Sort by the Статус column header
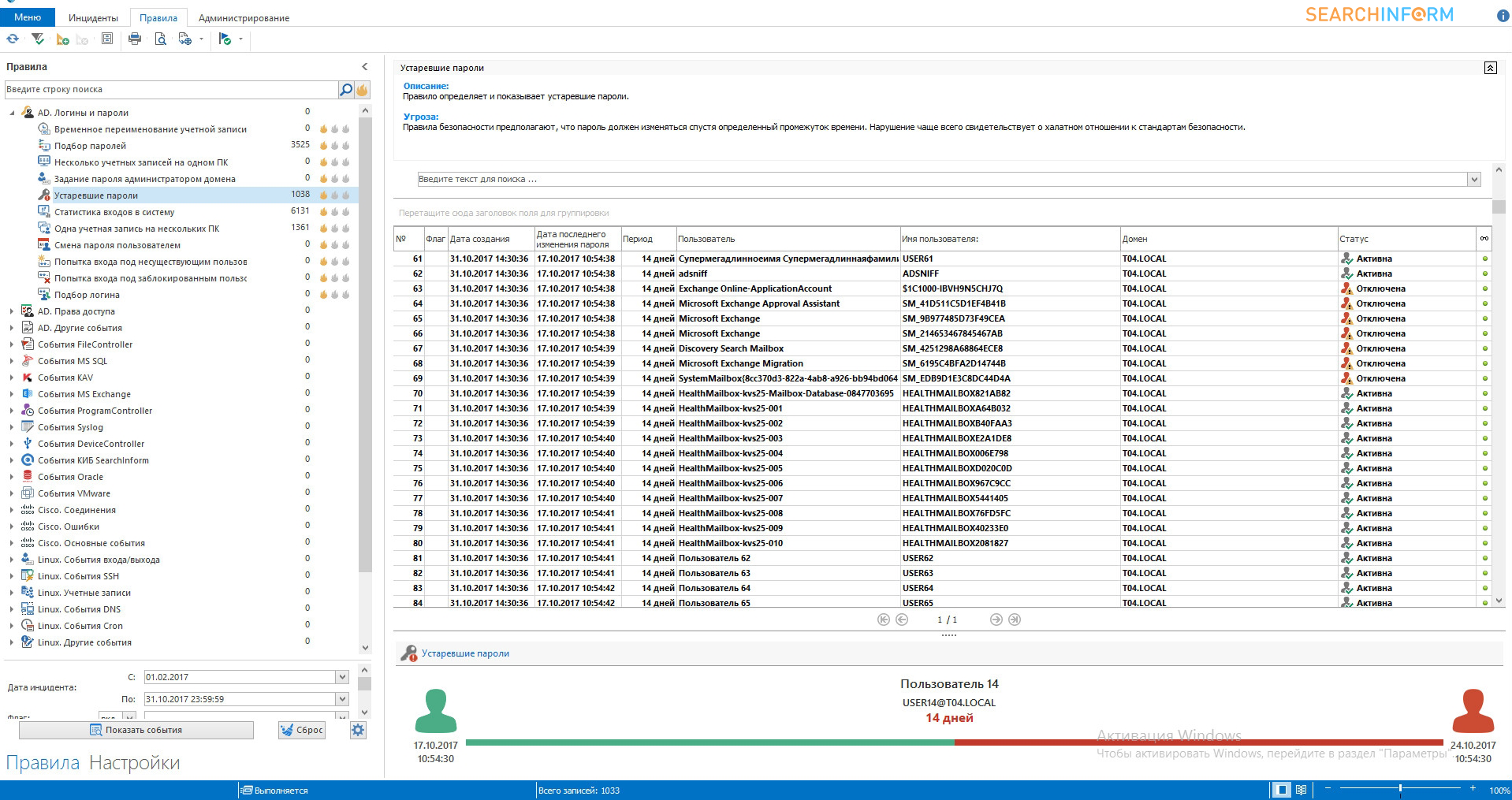This screenshot has width=1512, height=800. pos(1406,239)
